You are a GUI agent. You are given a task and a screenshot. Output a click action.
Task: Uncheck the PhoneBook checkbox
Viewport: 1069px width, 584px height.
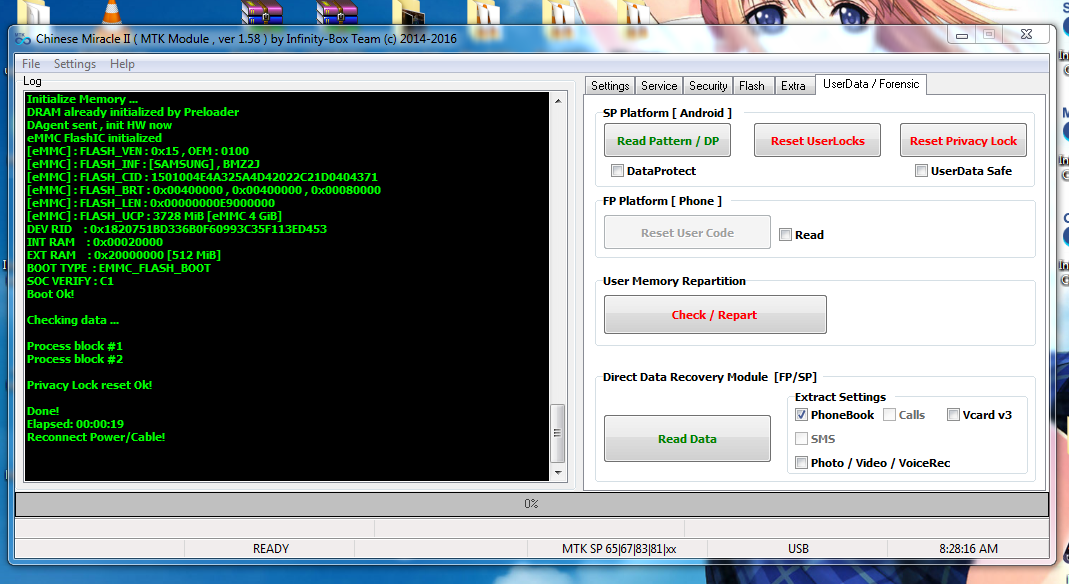coord(802,414)
